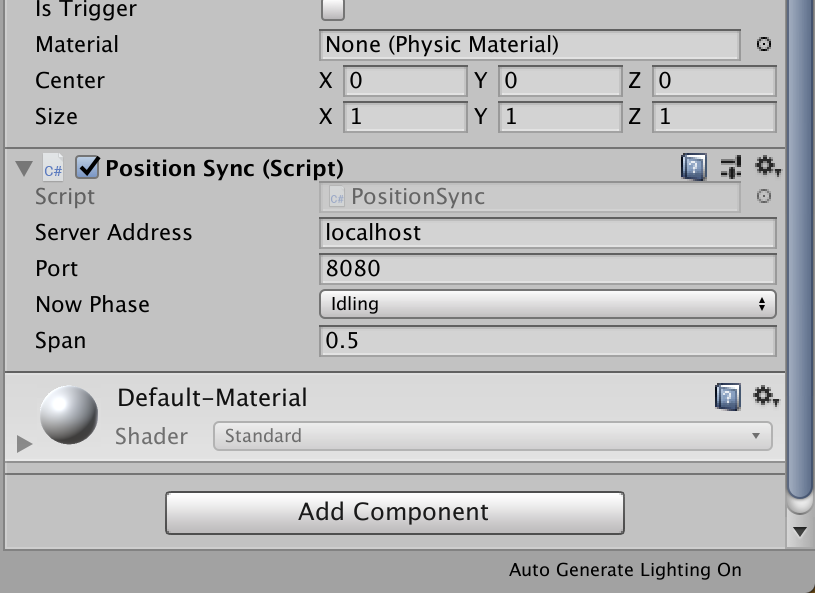This screenshot has width=815, height=593.
Task: Click the Material property label
Action: coord(77,45)
